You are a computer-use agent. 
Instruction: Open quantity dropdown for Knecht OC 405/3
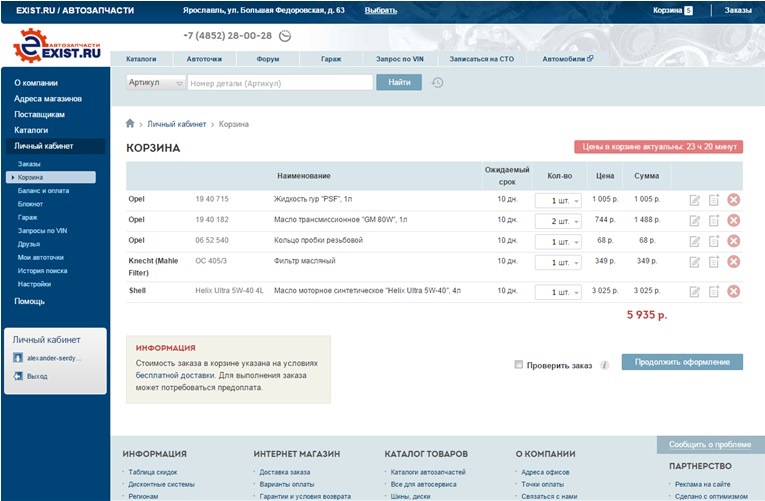tap(558, 262)
